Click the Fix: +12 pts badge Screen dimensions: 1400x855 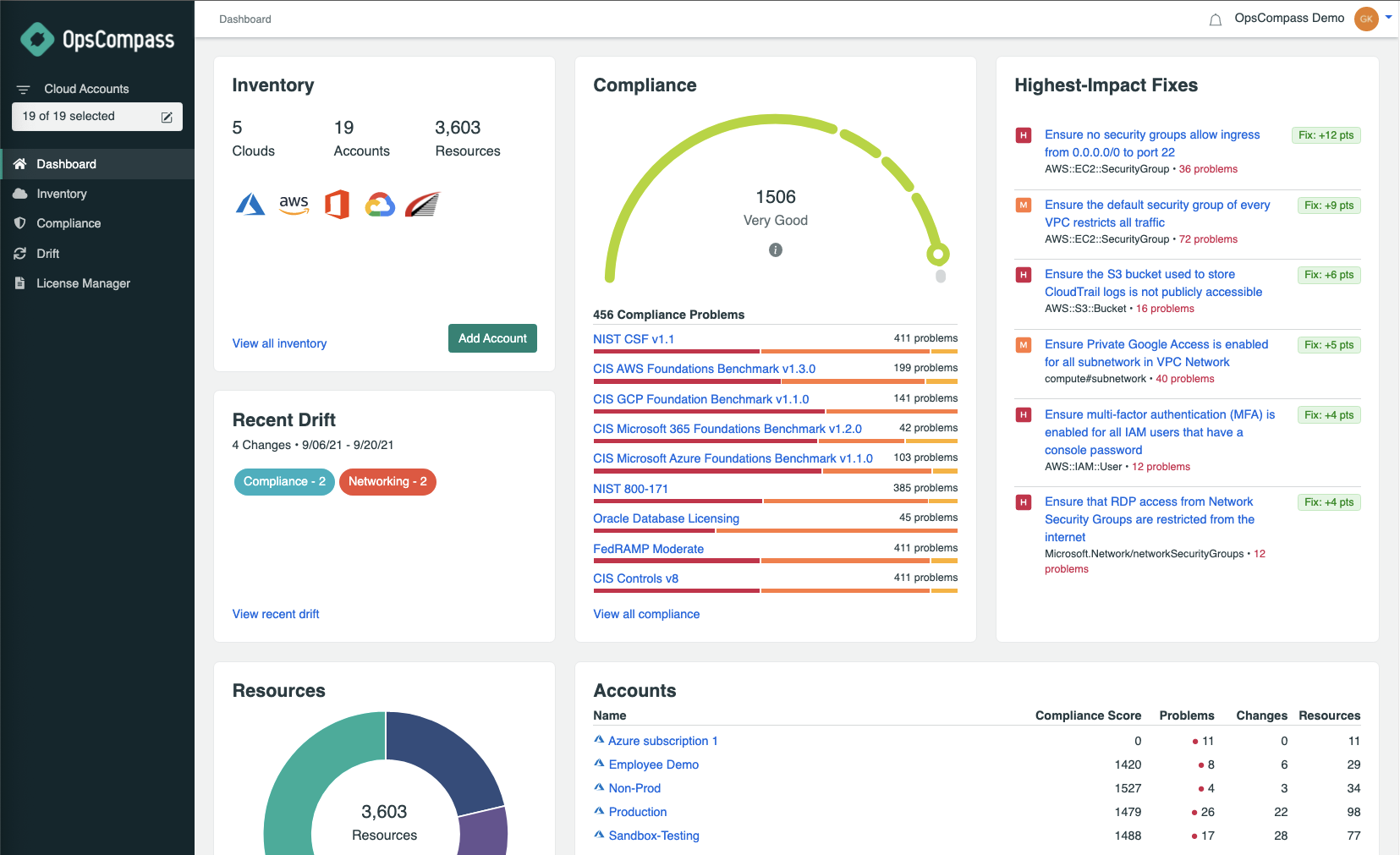(x=1326, y=135)
